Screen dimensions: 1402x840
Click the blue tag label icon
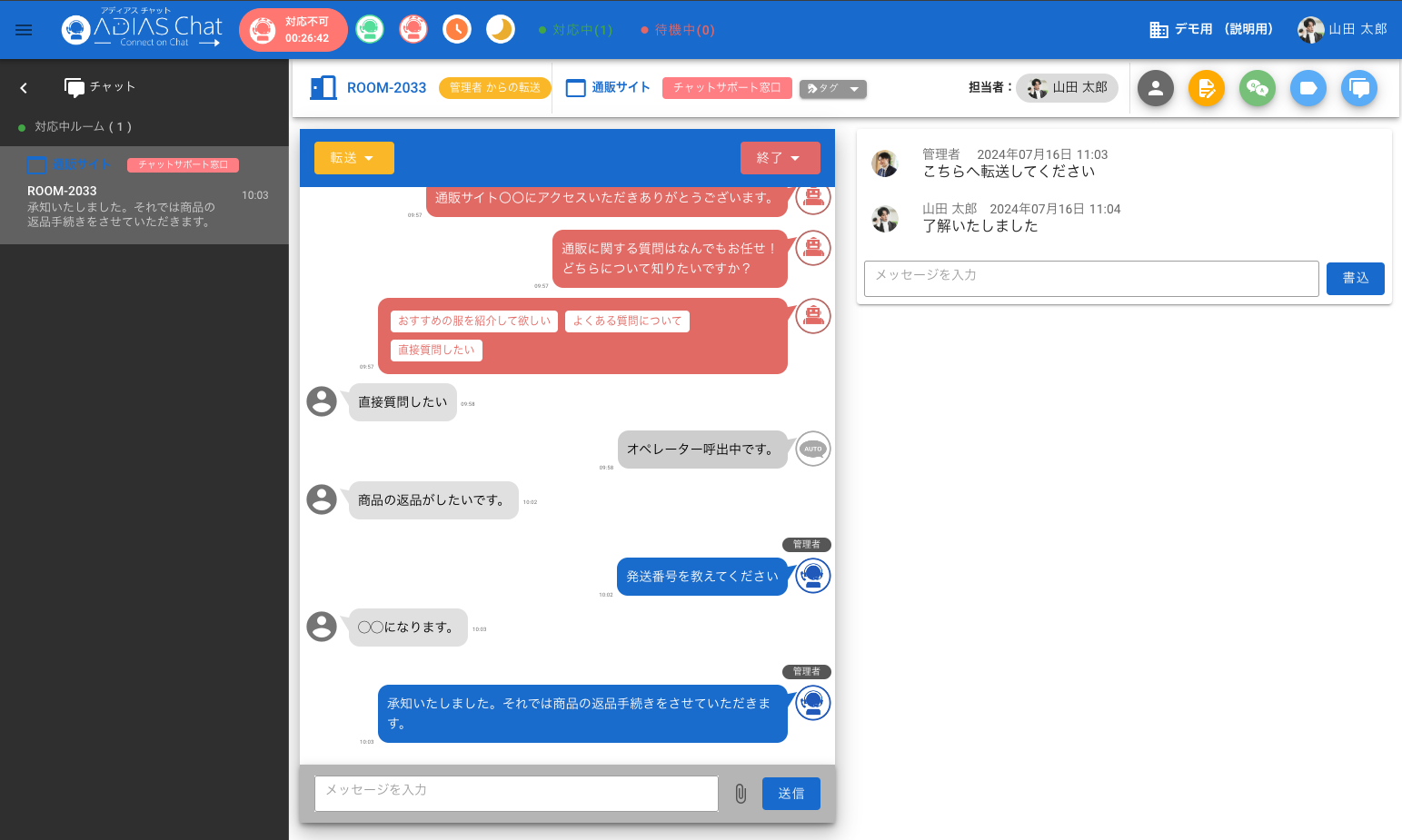pyautogui.click(x=1308, y=88)
